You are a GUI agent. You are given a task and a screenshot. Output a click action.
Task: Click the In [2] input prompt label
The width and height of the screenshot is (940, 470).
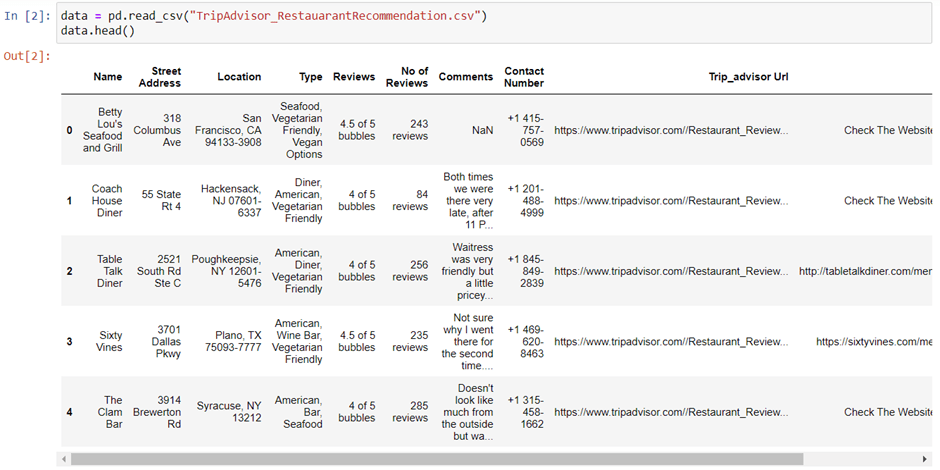27,16
